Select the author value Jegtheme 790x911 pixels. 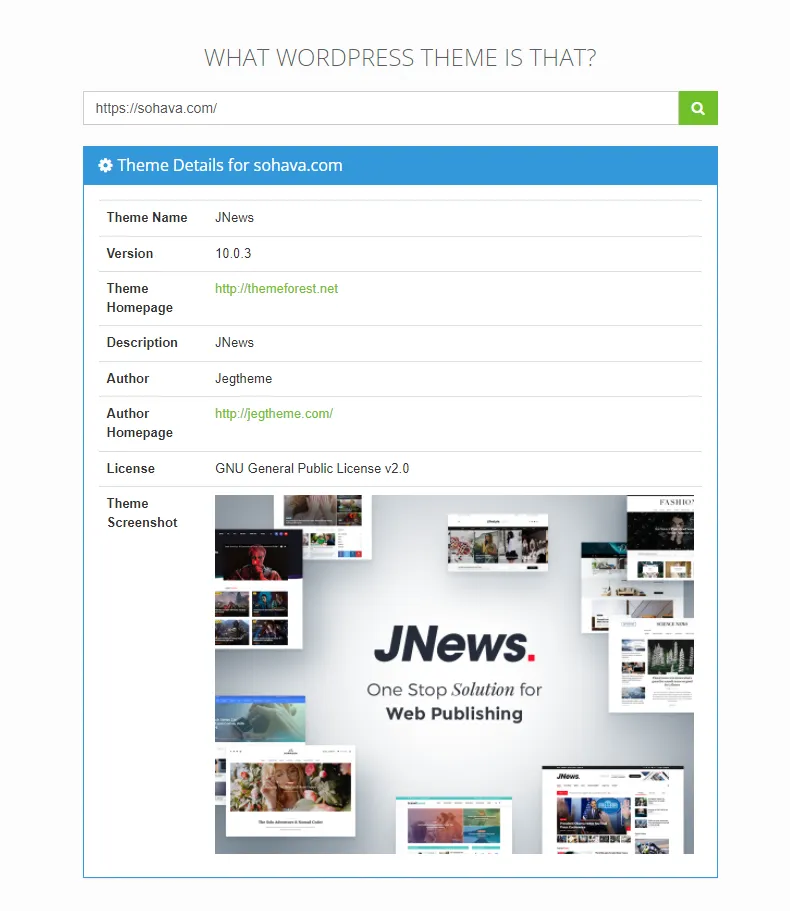pos(243,379)
